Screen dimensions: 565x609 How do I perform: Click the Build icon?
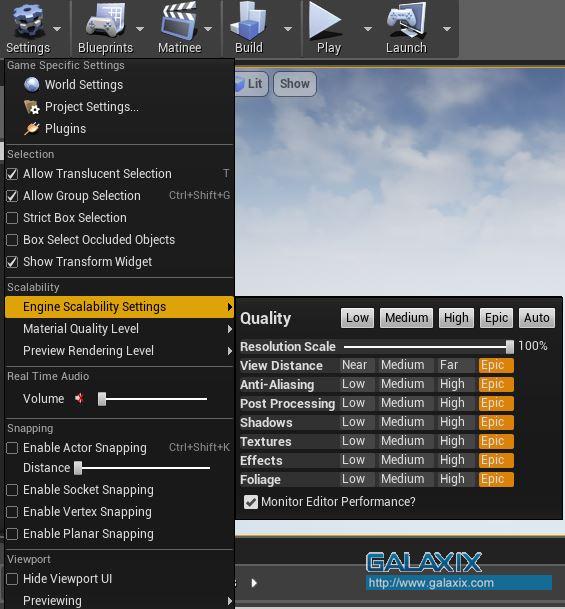pyautogui.click(x=249, y=21)
